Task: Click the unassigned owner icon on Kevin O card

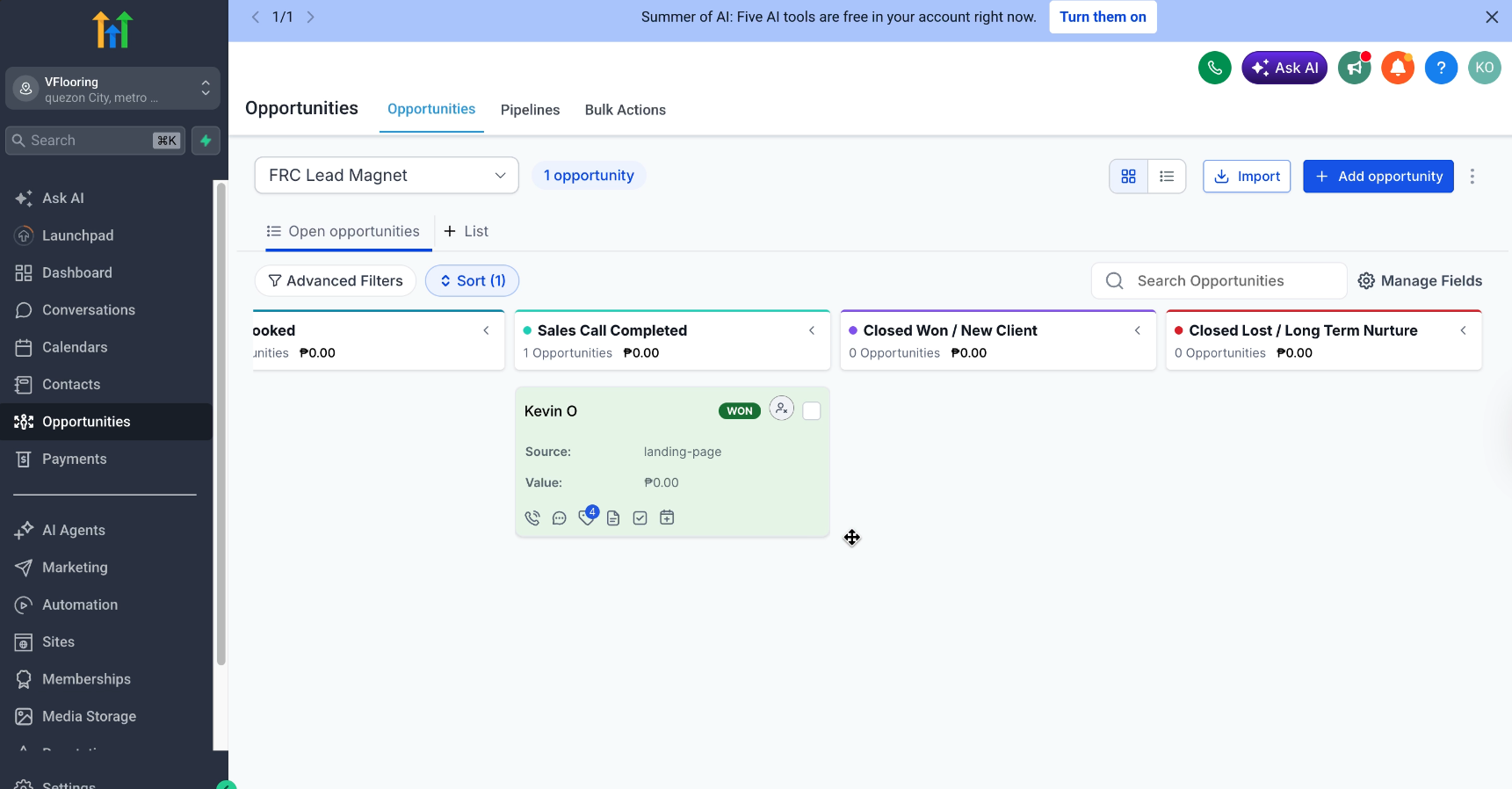Action: (782, 409)
